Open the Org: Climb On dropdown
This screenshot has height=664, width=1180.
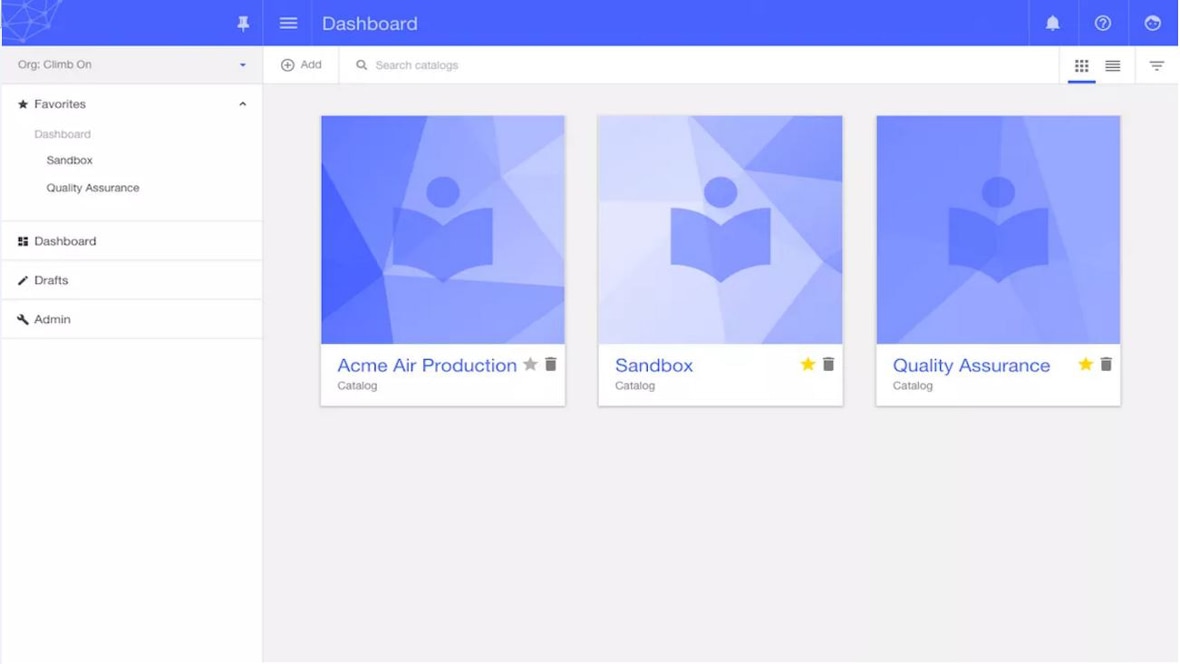[x=131, y=65]
